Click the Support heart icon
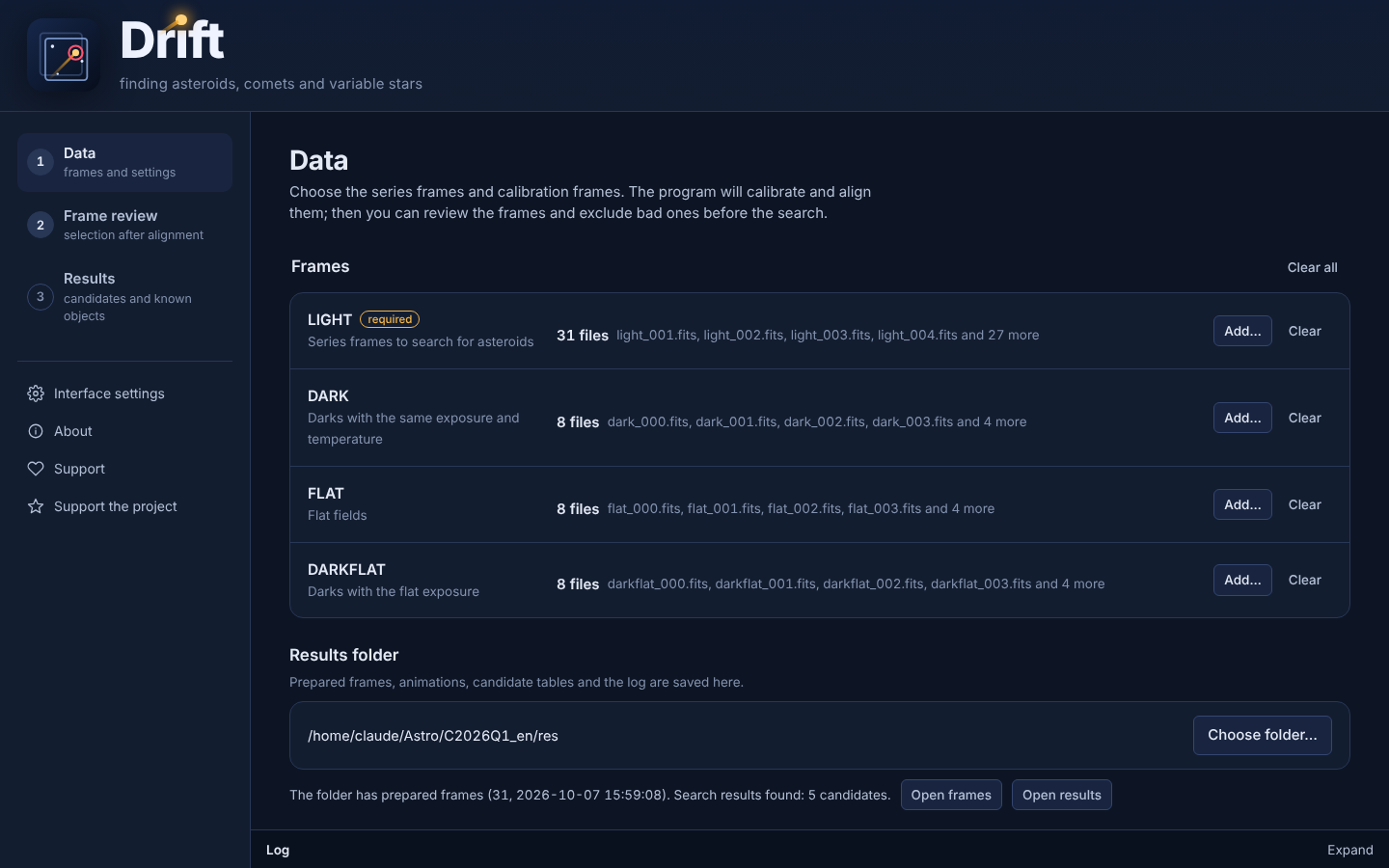1389x868 pixels. coord(36,469)
